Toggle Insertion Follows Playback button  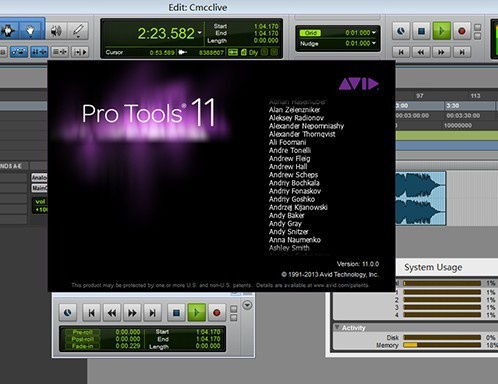coord(80,52)
